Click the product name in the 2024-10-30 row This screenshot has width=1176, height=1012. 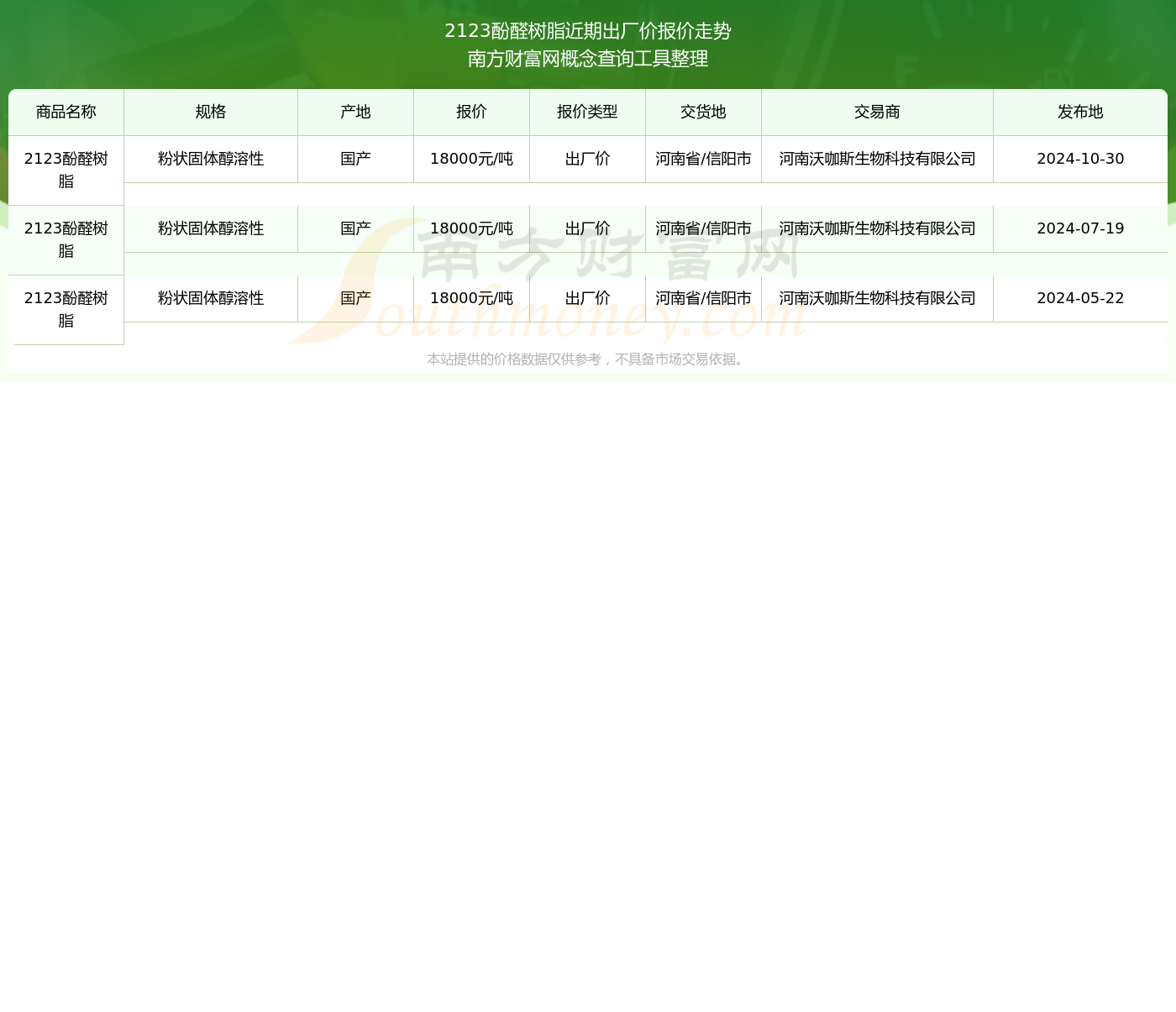click(x=66, y=170)
